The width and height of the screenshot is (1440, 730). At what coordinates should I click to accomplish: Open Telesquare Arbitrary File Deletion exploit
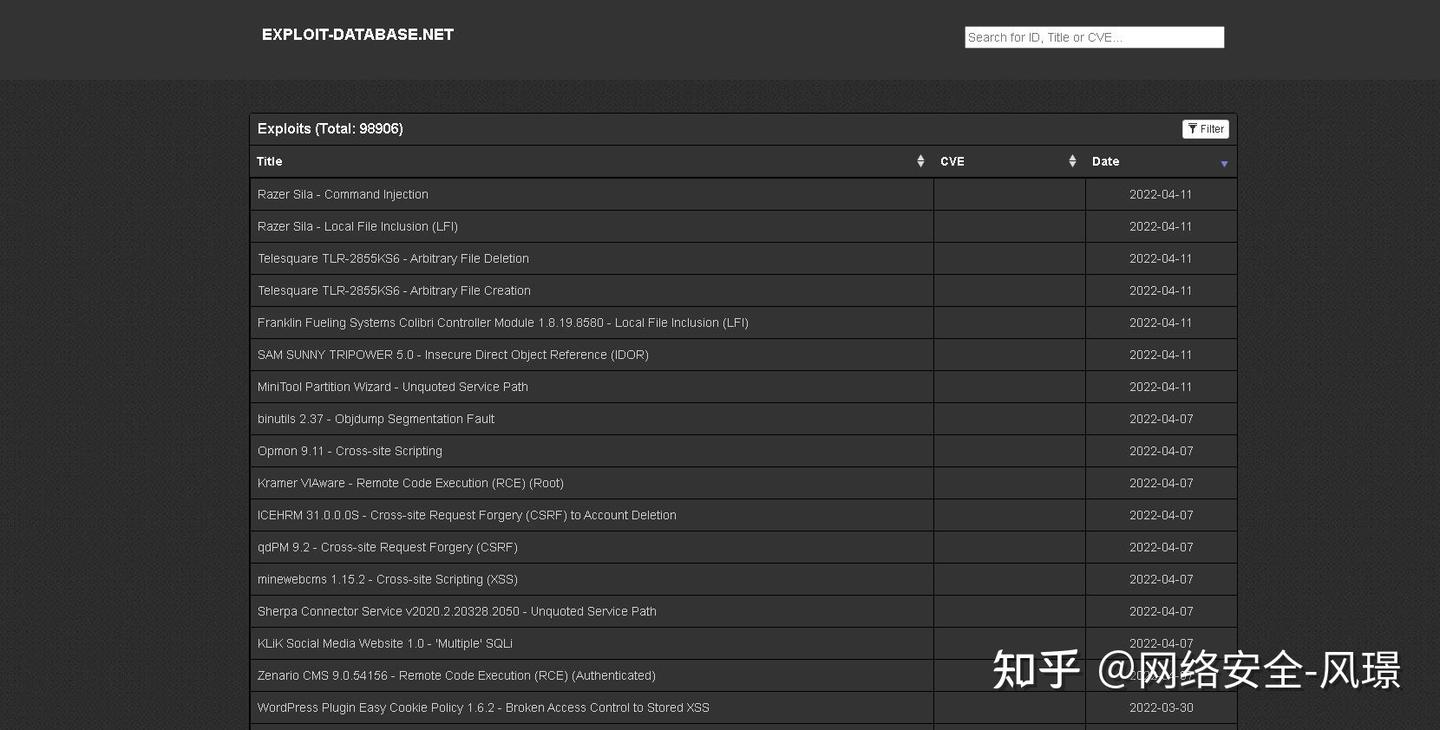[x=392, y=258]
